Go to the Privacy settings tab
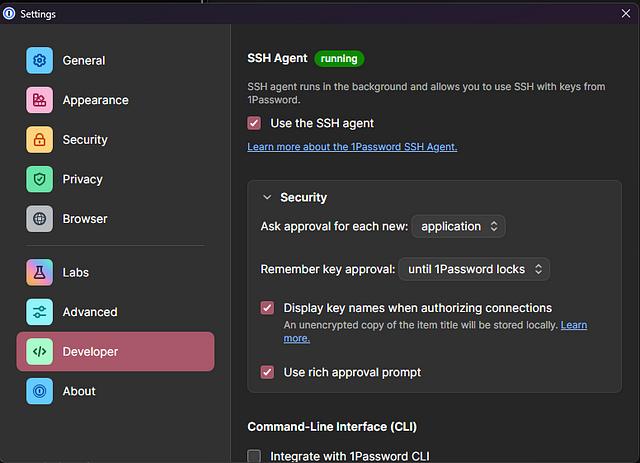Viewport: 640px width, 463px height. (82, 179)
